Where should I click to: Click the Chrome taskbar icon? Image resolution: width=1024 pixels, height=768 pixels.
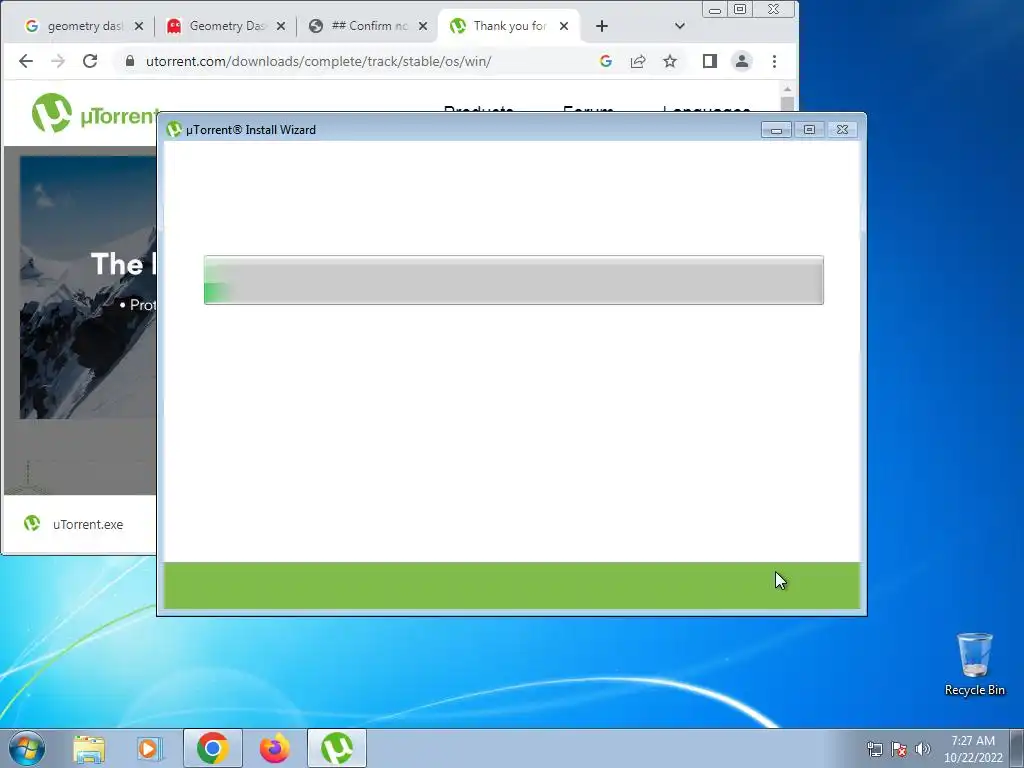click(x=212, y=748)
